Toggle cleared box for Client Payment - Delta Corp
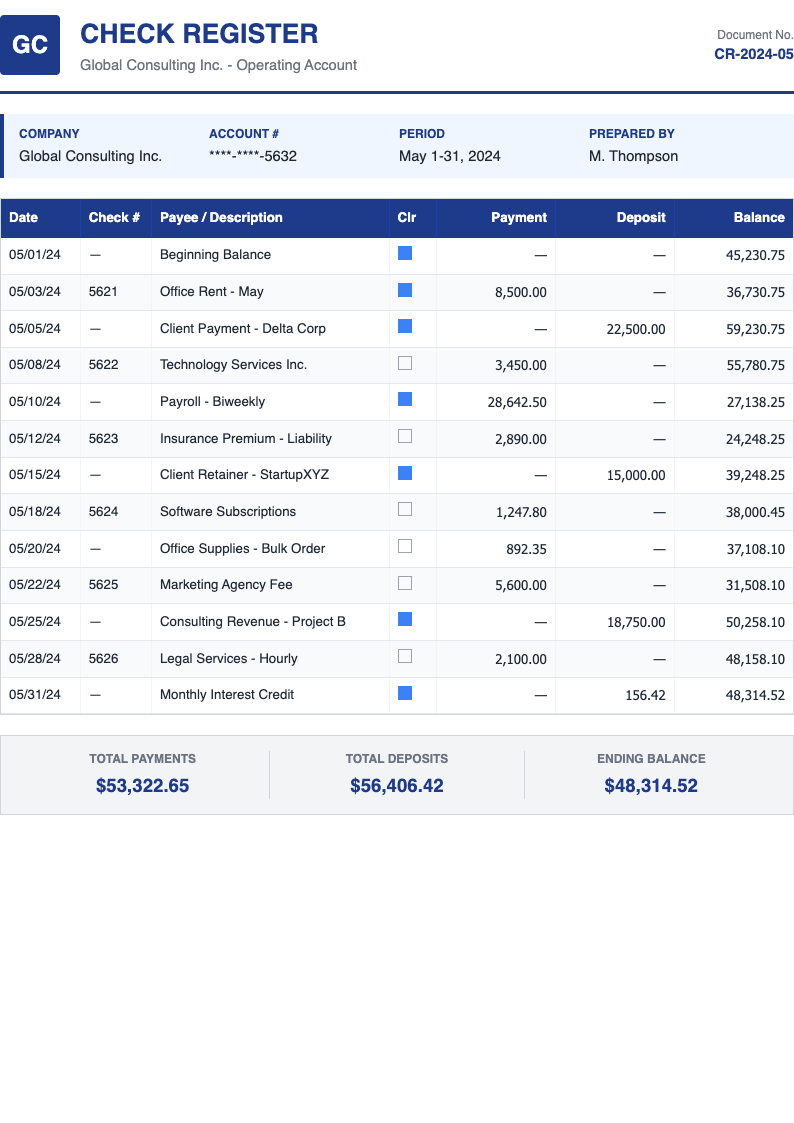The image size is (794, 1123). 405,327
